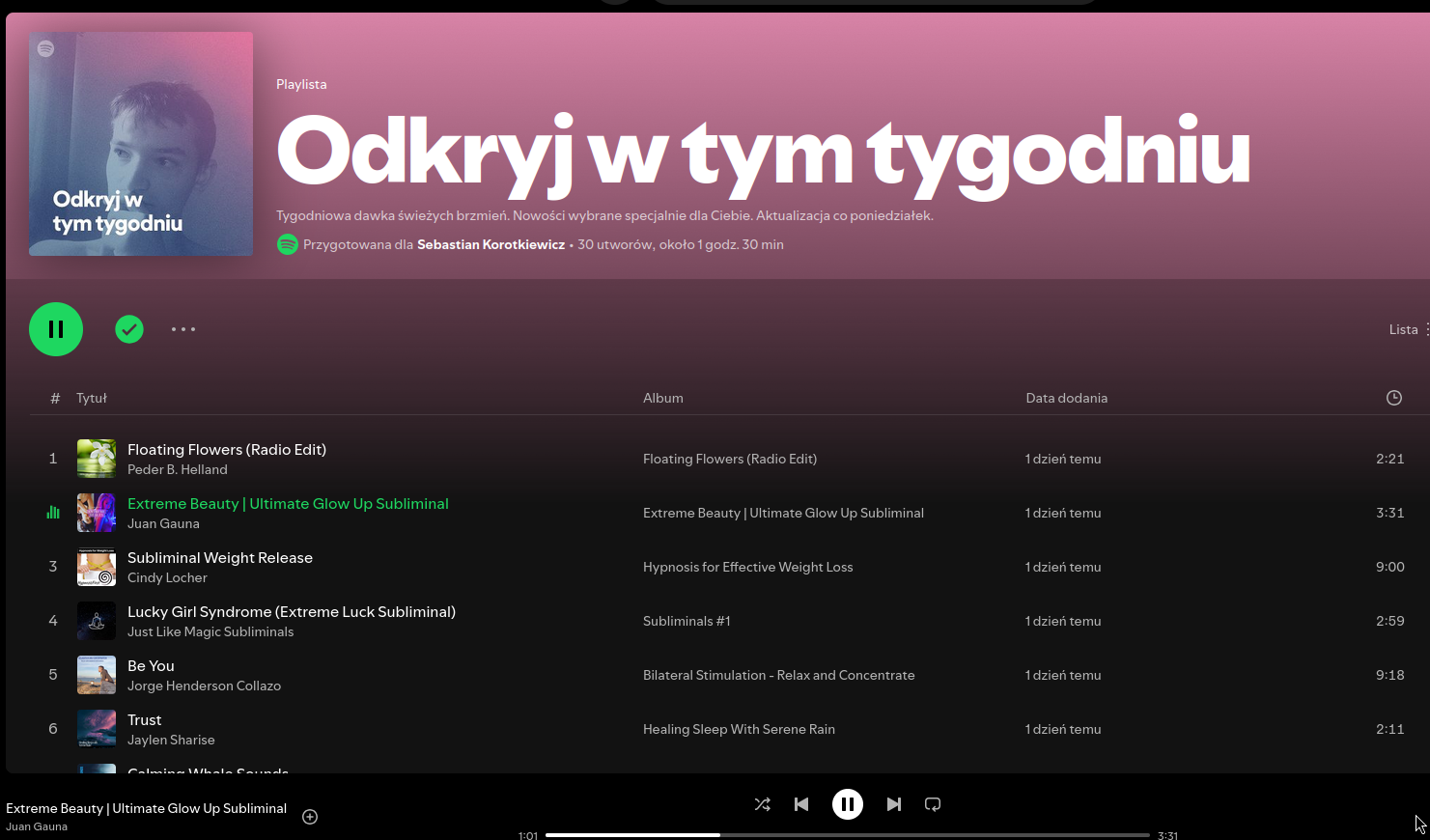Toggle the green saved-to-library checkmark
The image size is (1430, 840).
pos(129,329)
